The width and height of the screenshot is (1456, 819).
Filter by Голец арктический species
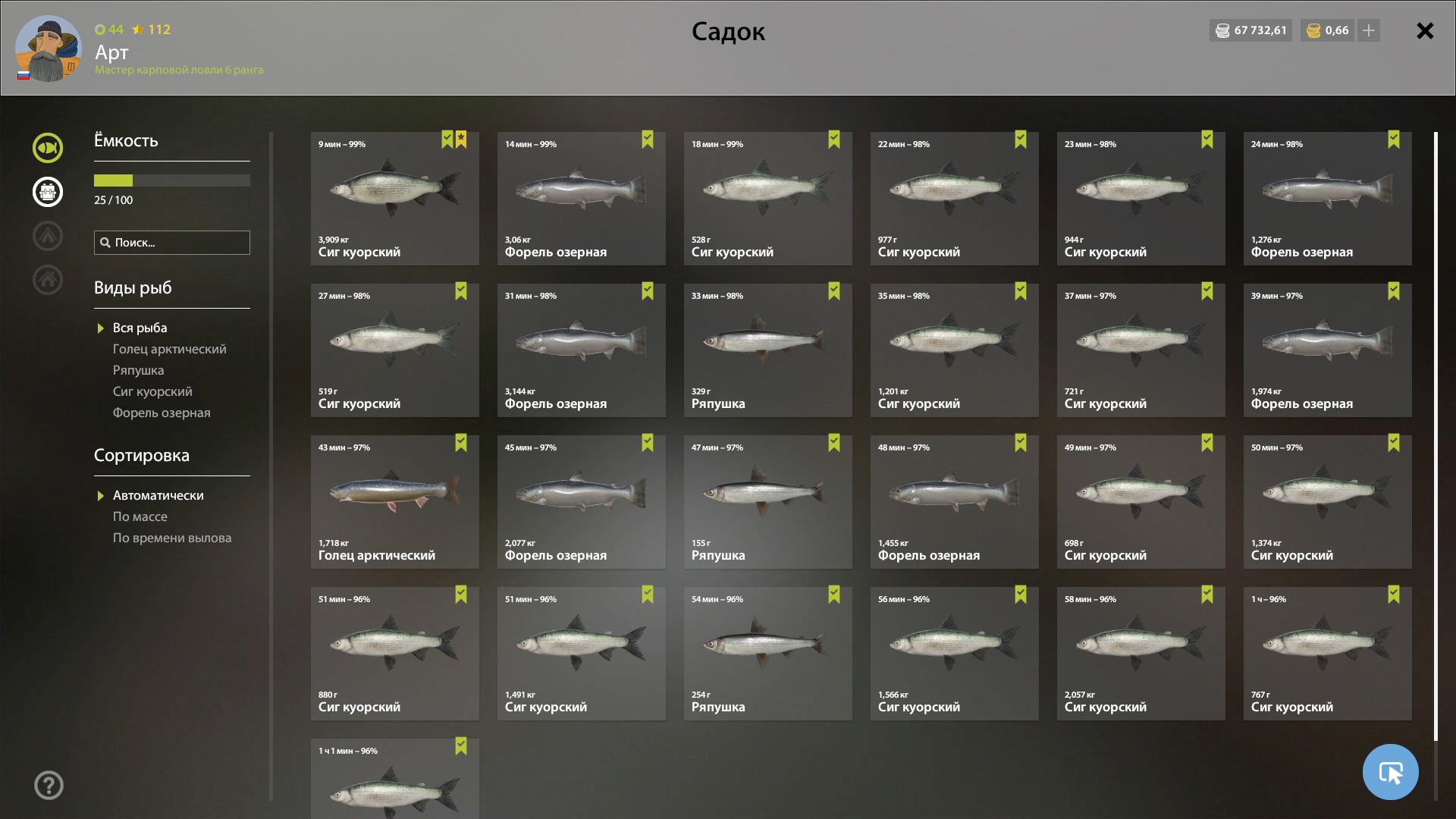click(x=170, y=349)
